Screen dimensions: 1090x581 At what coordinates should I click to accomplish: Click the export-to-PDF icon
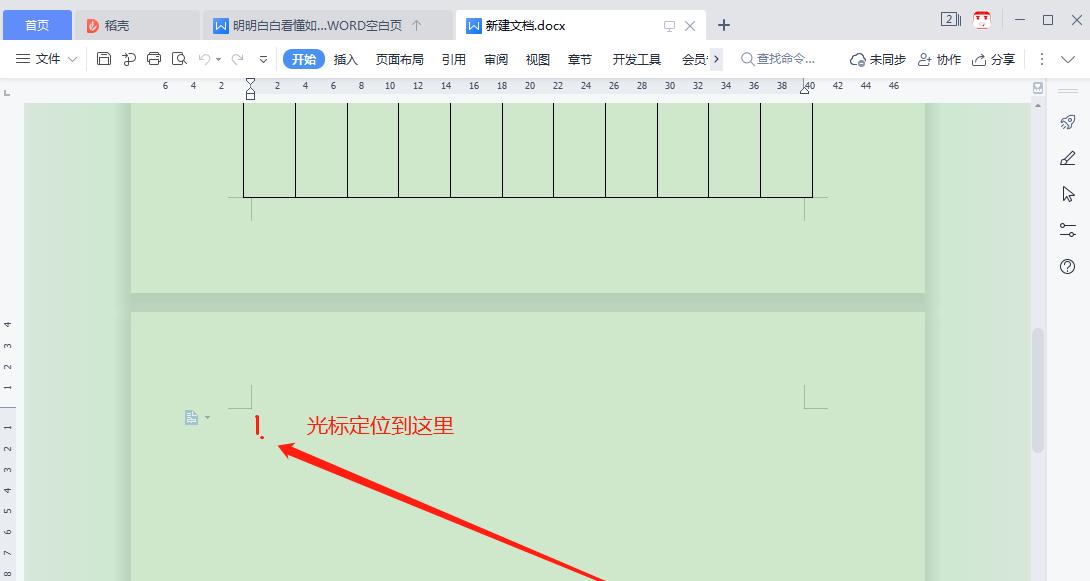[x=129, y=59]
